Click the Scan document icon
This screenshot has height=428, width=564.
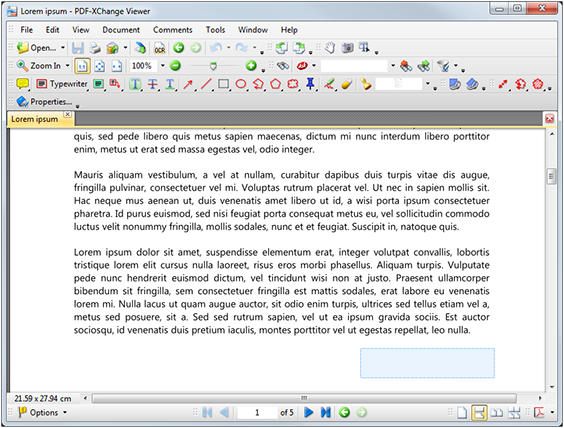click(140, 47)
